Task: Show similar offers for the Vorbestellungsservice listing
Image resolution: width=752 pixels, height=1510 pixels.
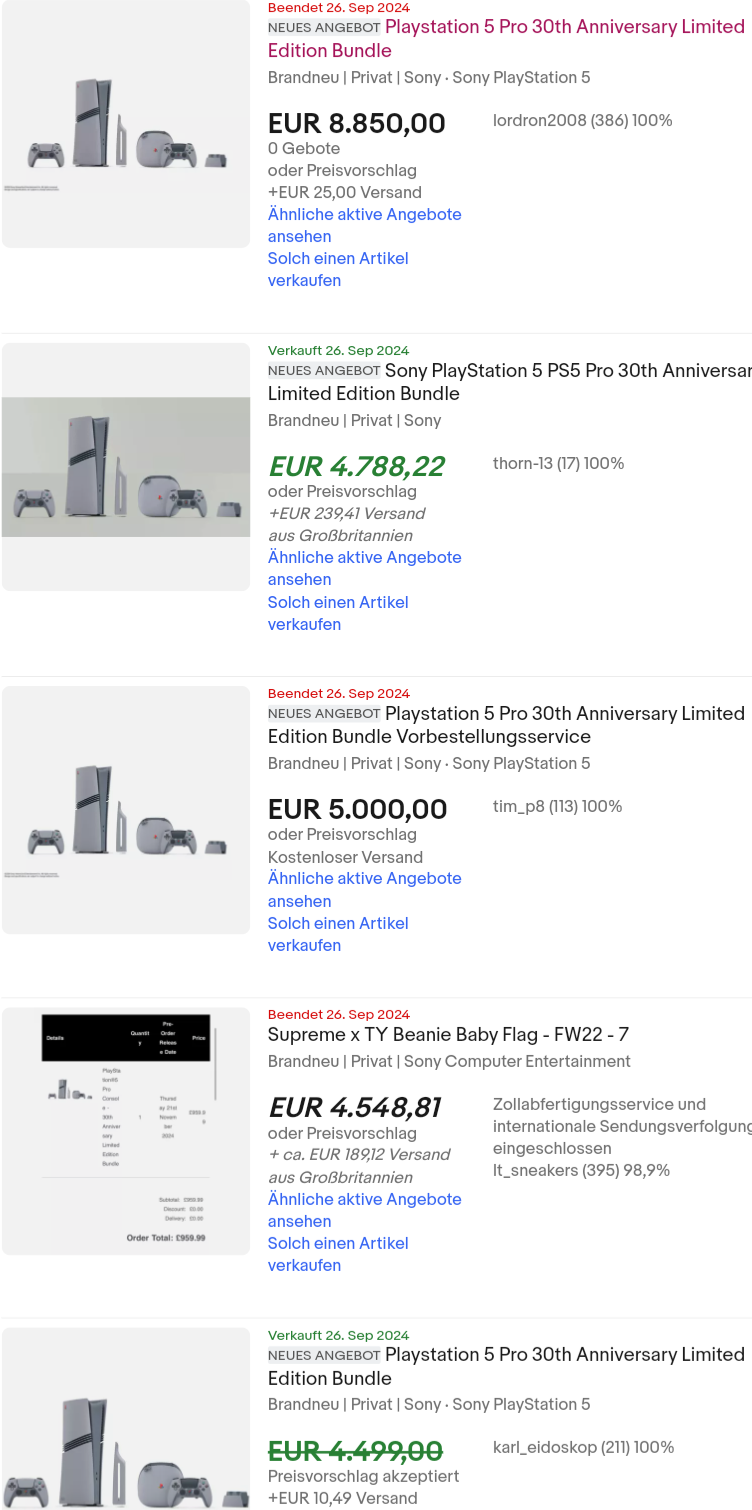Action: pyautogui.click(x=364, y=889)
